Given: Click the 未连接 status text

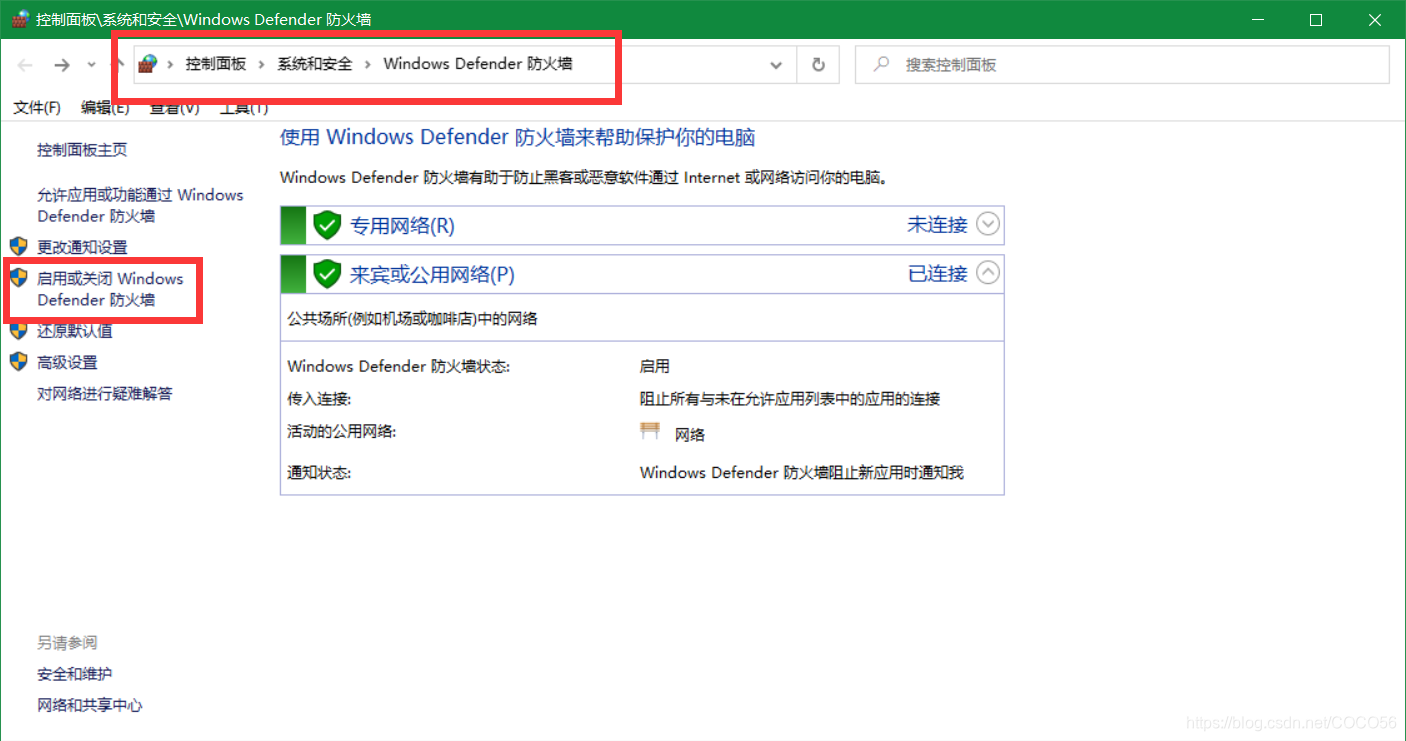Looking at the screenshot, I should pos(937,225).
